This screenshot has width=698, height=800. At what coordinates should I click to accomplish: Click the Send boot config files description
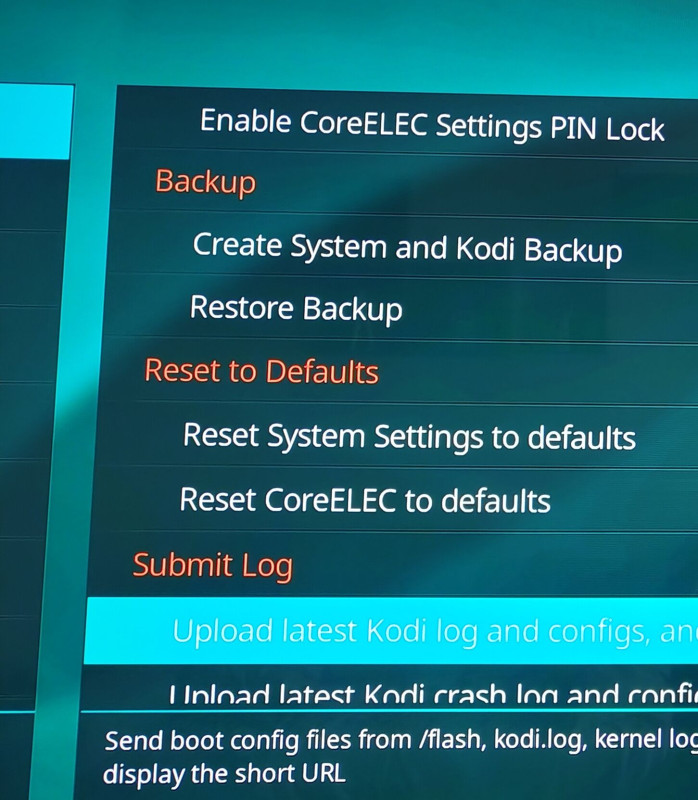tap(401, 740)
